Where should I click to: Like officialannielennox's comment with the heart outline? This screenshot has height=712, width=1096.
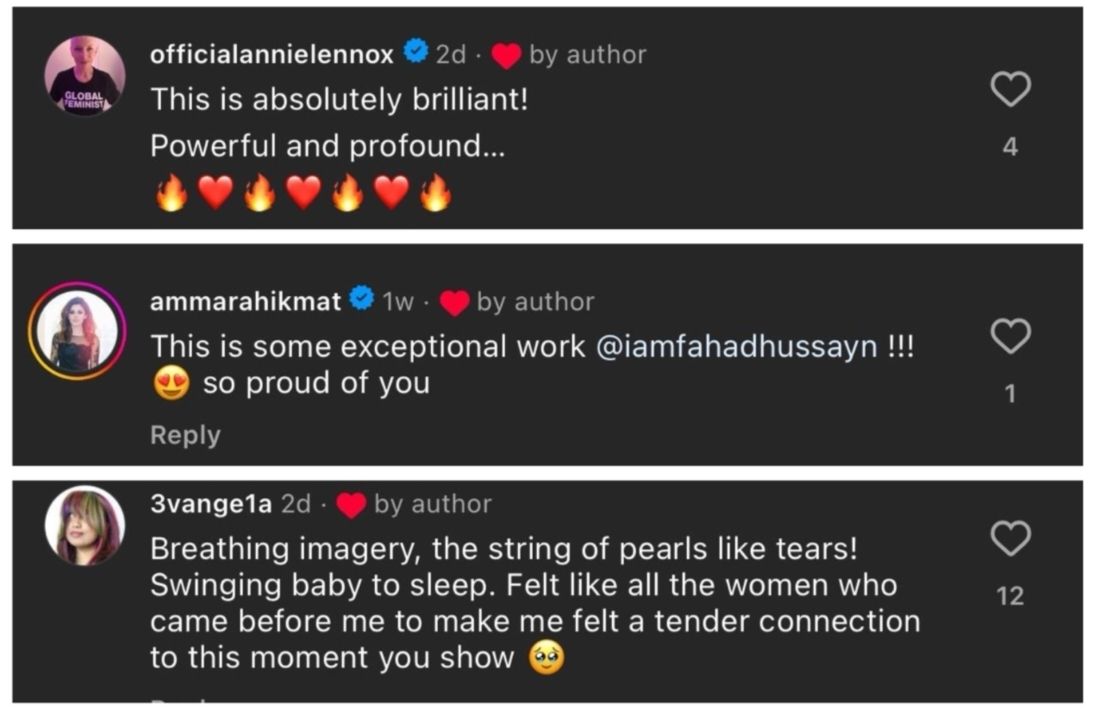[x=1010, y=90]
